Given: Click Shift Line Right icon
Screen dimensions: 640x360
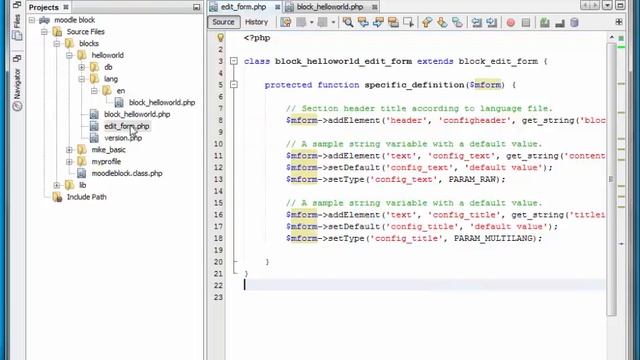Looking at the screenshot, I should 491,22.
